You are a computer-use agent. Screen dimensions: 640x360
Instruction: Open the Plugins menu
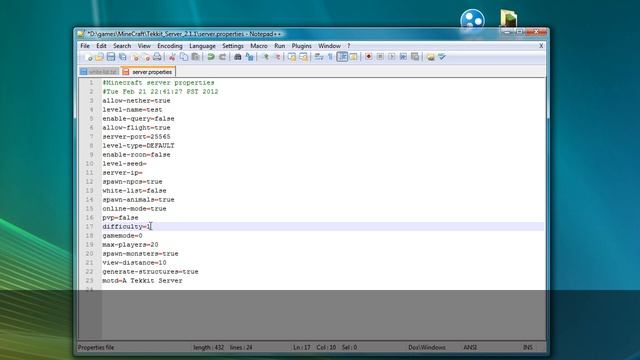click(301, 46)
